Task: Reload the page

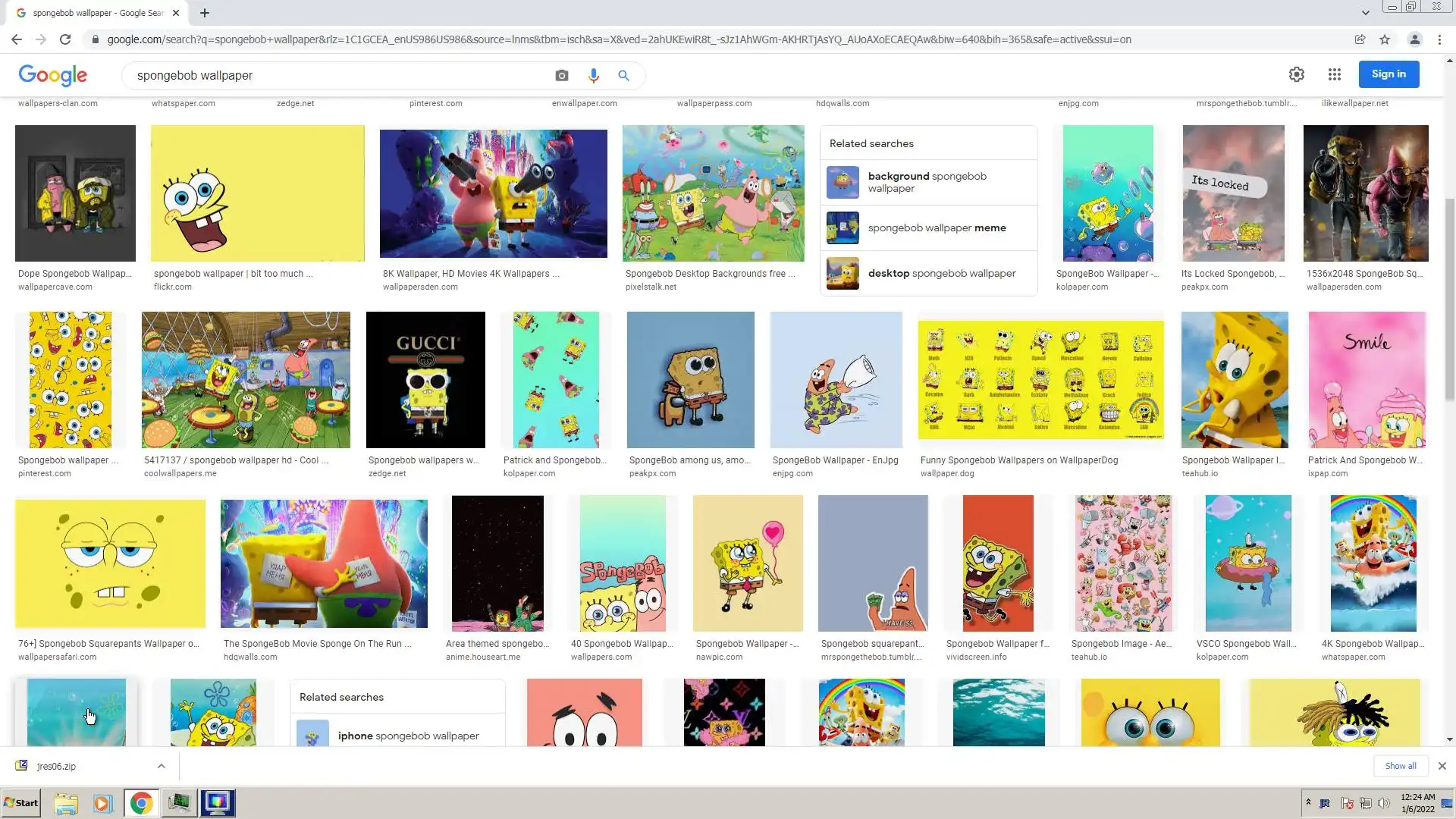Action: coord(65,39)
